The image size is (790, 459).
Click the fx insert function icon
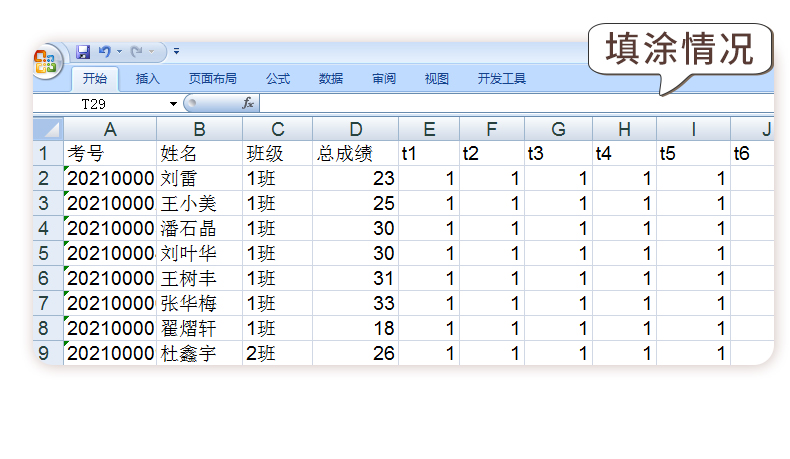(x=248, y=103)
